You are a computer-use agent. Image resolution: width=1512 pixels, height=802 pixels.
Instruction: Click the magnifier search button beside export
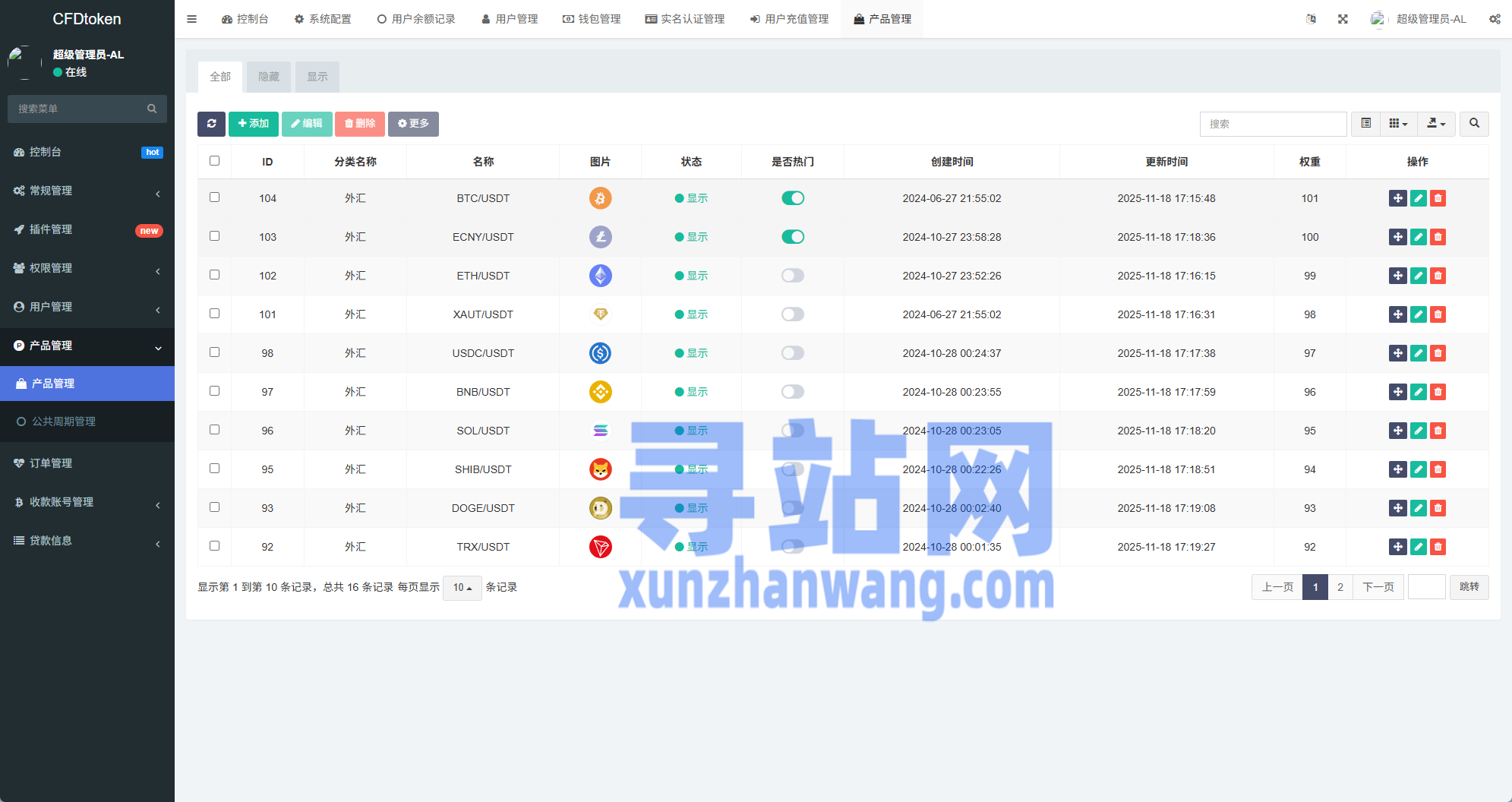coord(1474,124)
